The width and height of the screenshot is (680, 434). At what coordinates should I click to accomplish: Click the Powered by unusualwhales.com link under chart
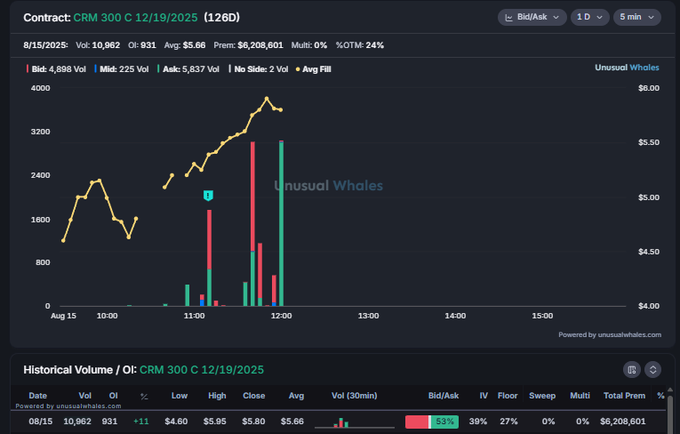(x=609, y=335)
